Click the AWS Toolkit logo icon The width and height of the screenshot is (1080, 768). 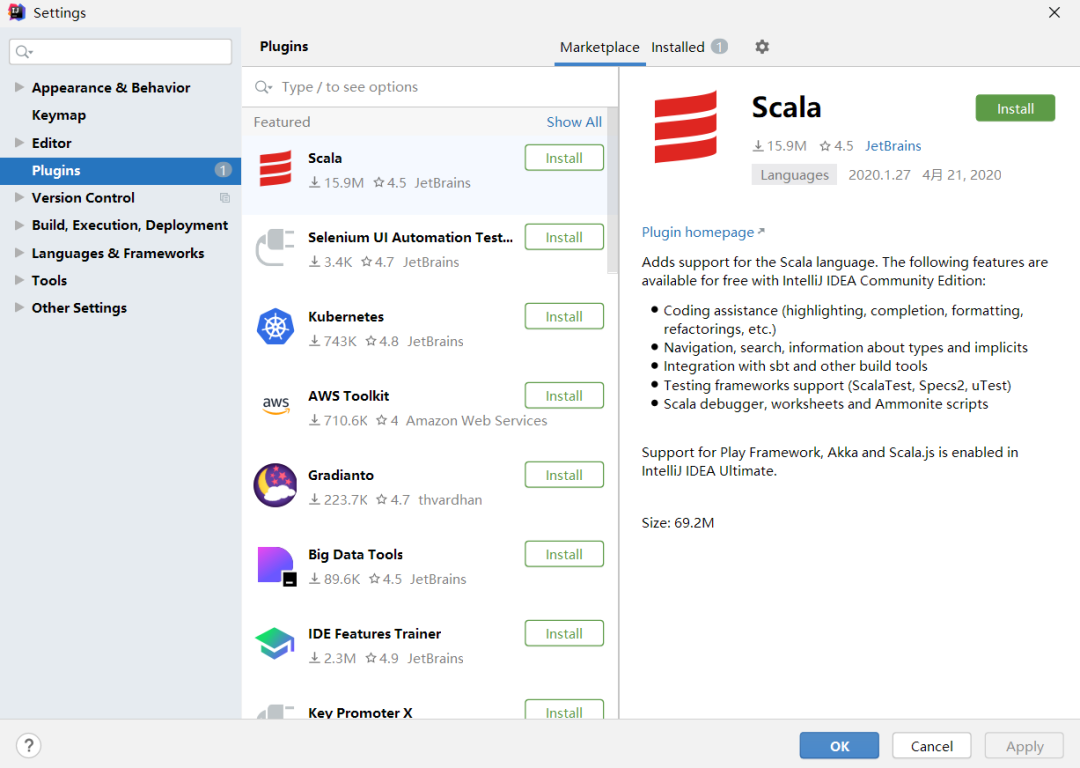coord(276,406)
